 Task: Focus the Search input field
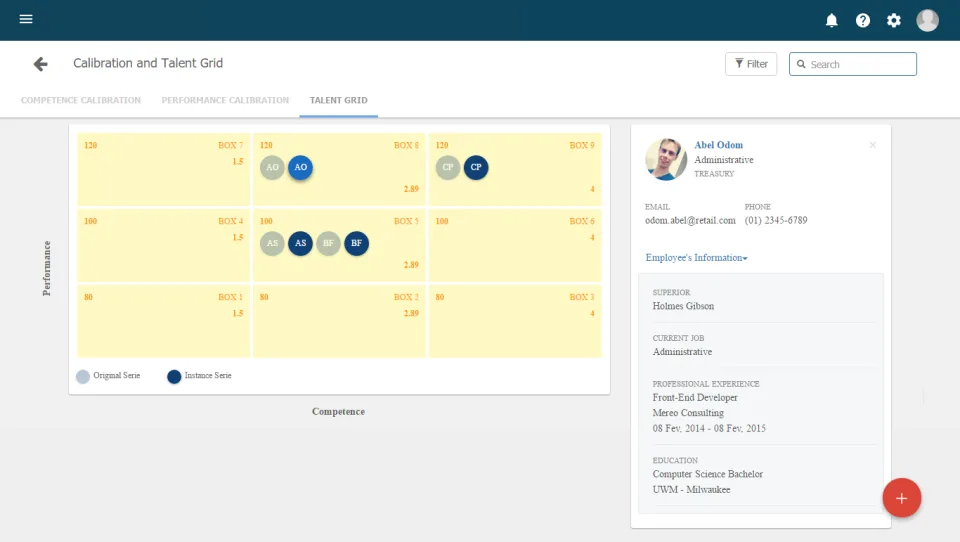pyautogui.click(x=852, y=64)
